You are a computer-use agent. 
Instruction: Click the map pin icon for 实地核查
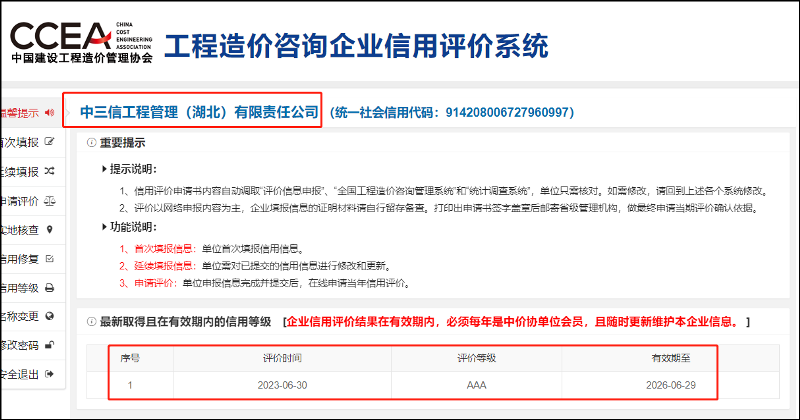tap(49, 229)
